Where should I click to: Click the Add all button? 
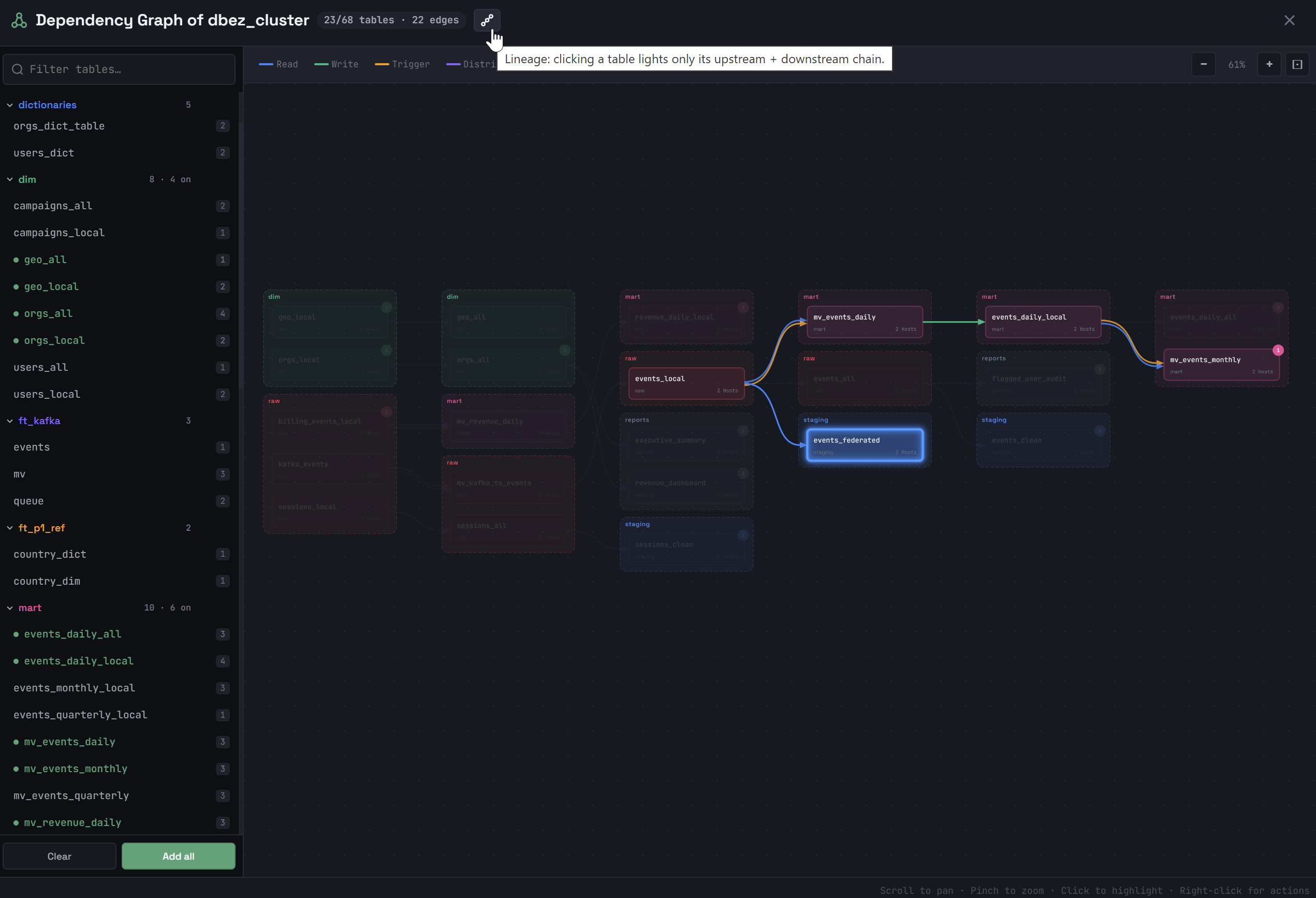point(179,856)
